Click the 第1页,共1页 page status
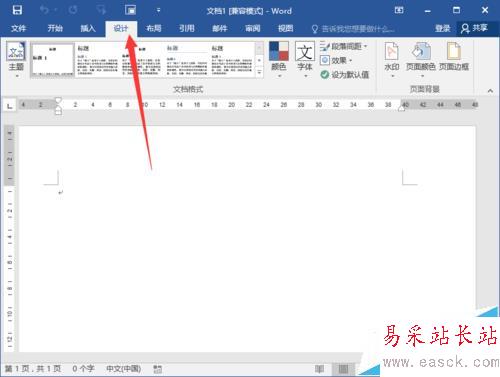The height and width of the screenshot is (377, 500). [x=33, y=369]
